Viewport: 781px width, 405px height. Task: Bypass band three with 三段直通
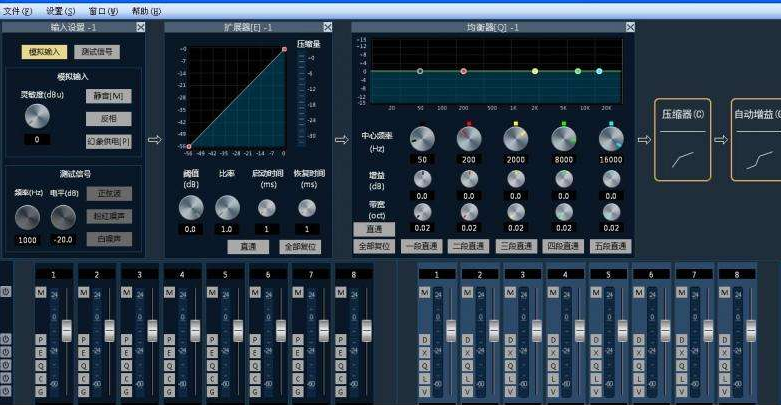click(x=516, y=247)
